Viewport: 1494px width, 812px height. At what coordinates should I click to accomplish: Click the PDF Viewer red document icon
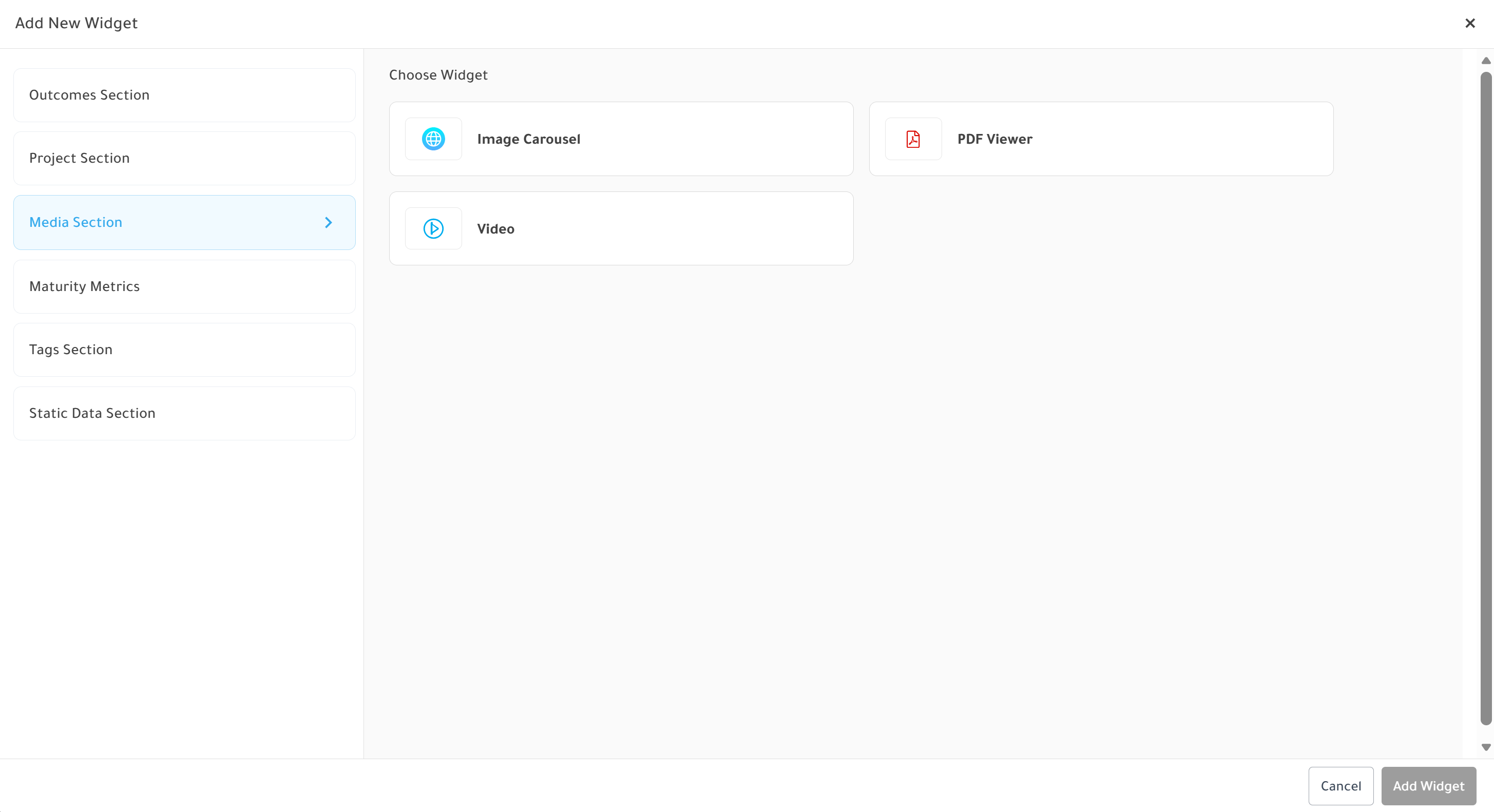click(x=913, y=139)
